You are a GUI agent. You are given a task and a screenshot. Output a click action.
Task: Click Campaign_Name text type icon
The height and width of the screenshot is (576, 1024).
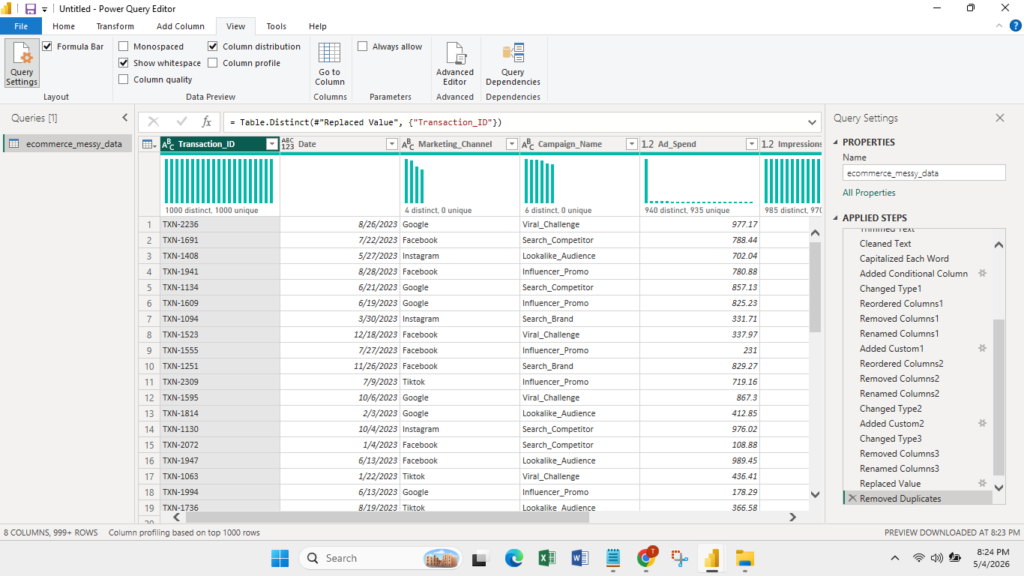[x=528, y=144]
